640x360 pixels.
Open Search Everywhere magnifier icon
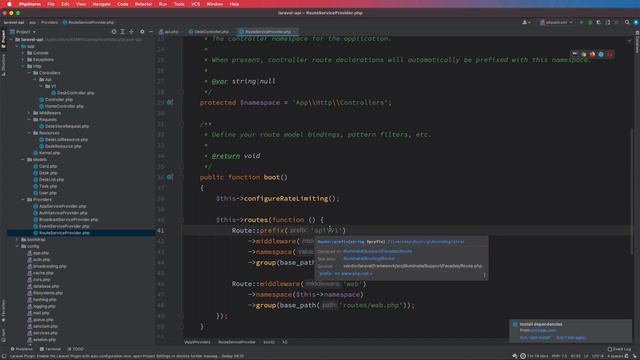click(627, 22)
